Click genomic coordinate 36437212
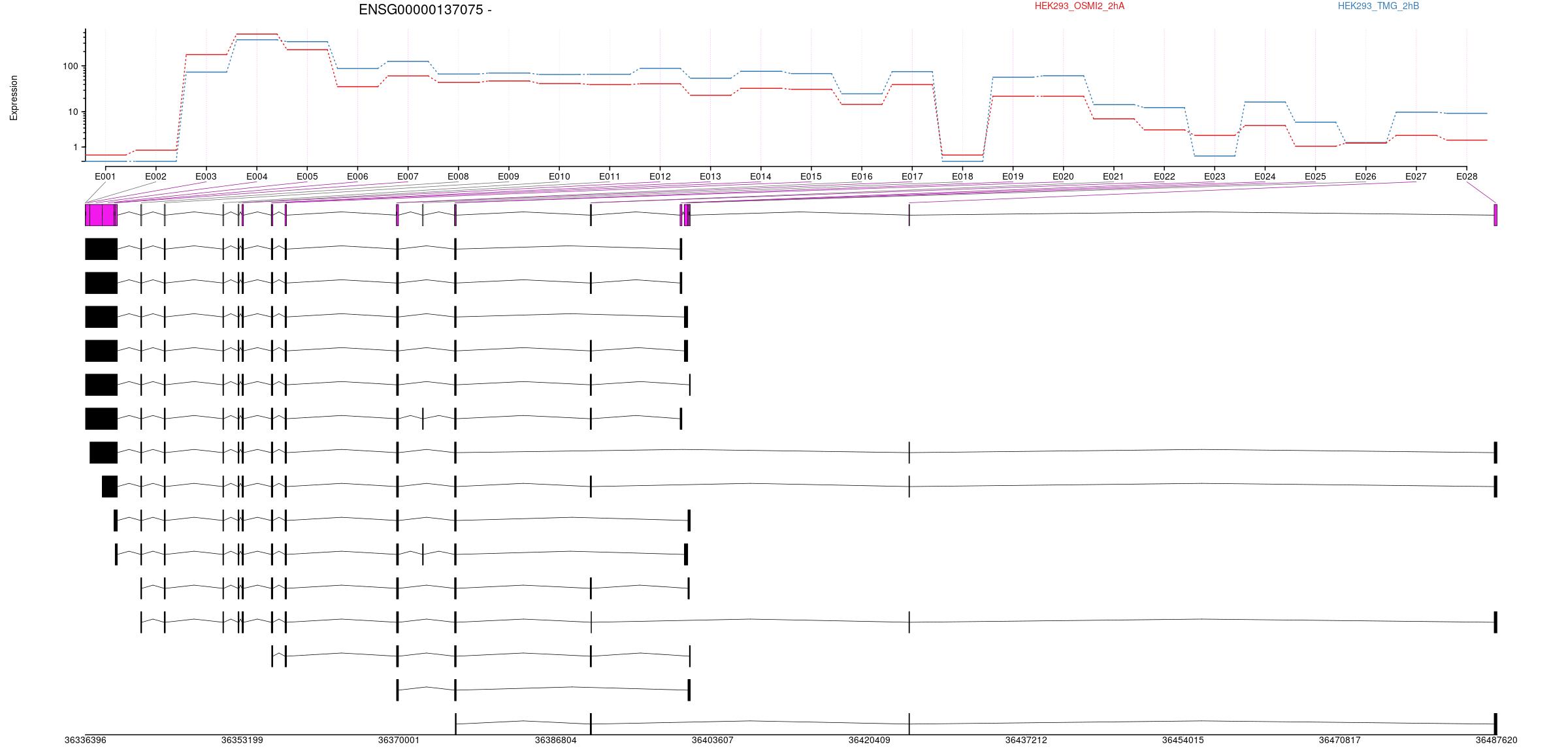1568x751 pixels. 1026,740
